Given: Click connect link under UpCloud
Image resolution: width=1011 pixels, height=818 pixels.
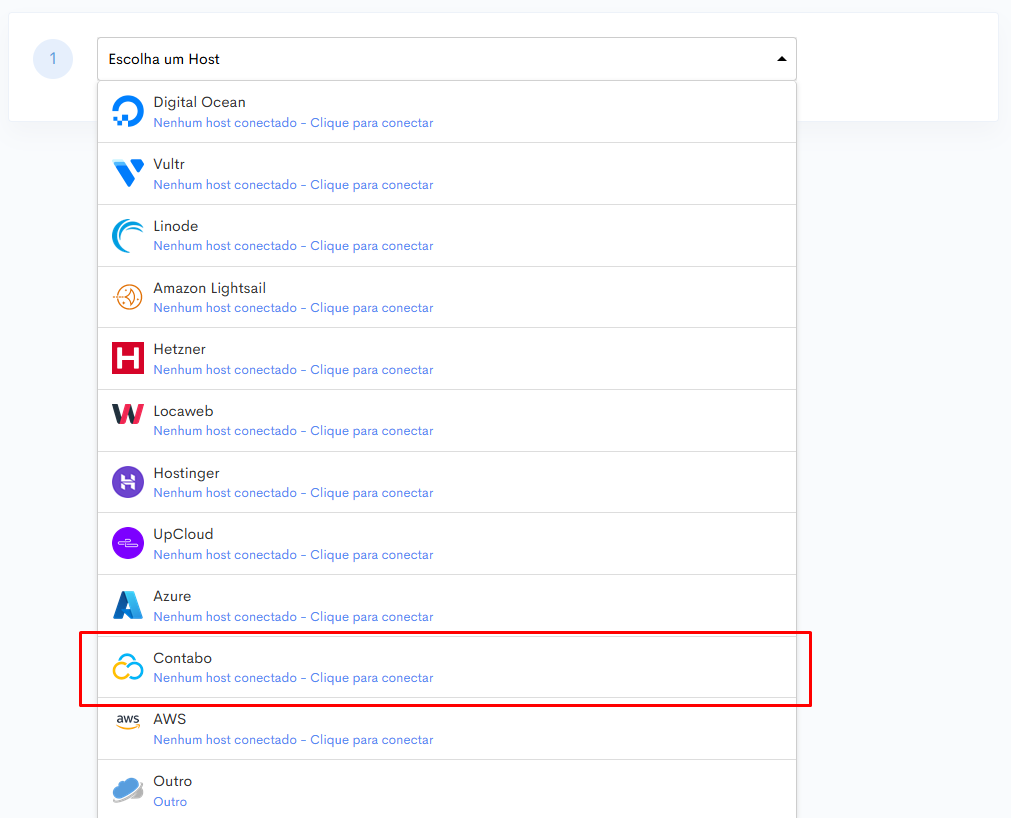Looking at the screenshot, I should [x=293, y=554].
